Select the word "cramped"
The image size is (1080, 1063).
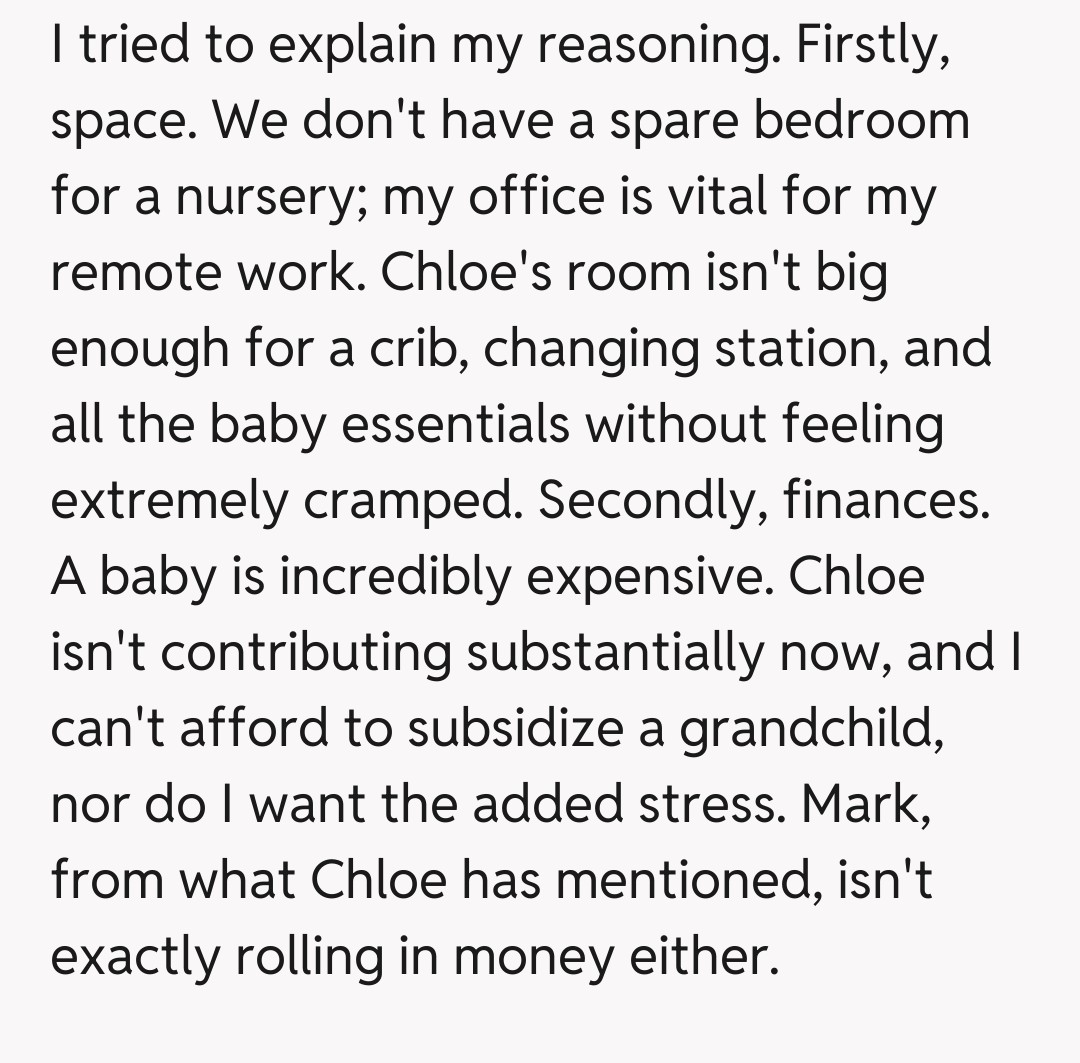click(x=413, y=501)
